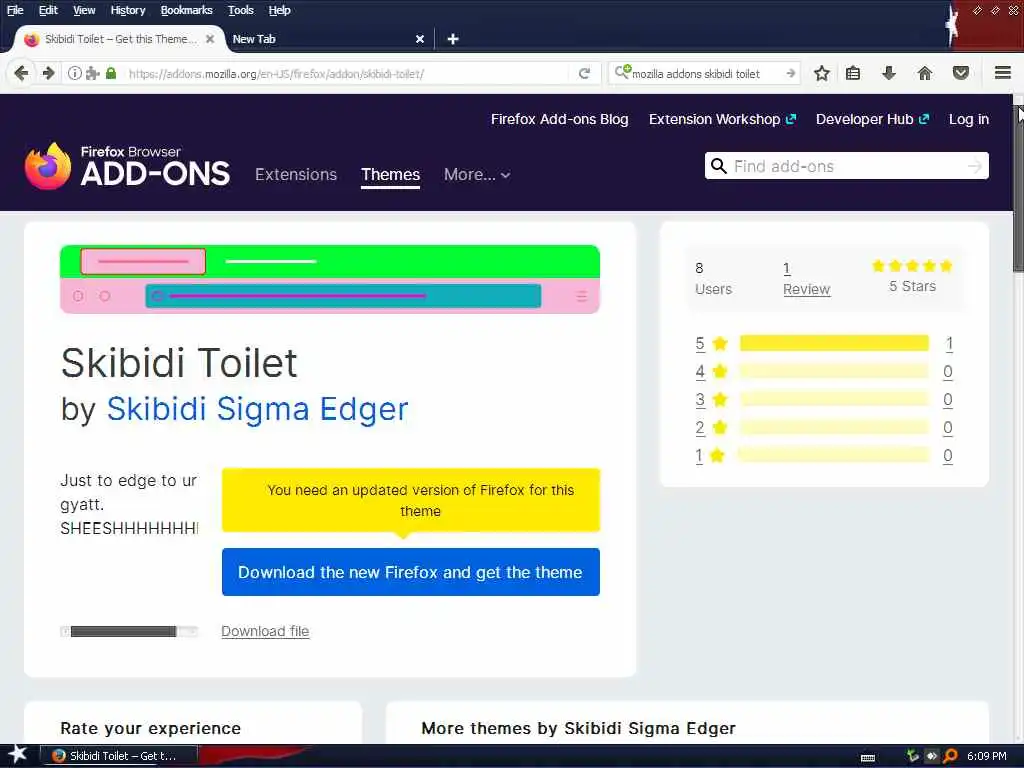Open the History menu
This screenshot has height=768, width=1024.
127,10
